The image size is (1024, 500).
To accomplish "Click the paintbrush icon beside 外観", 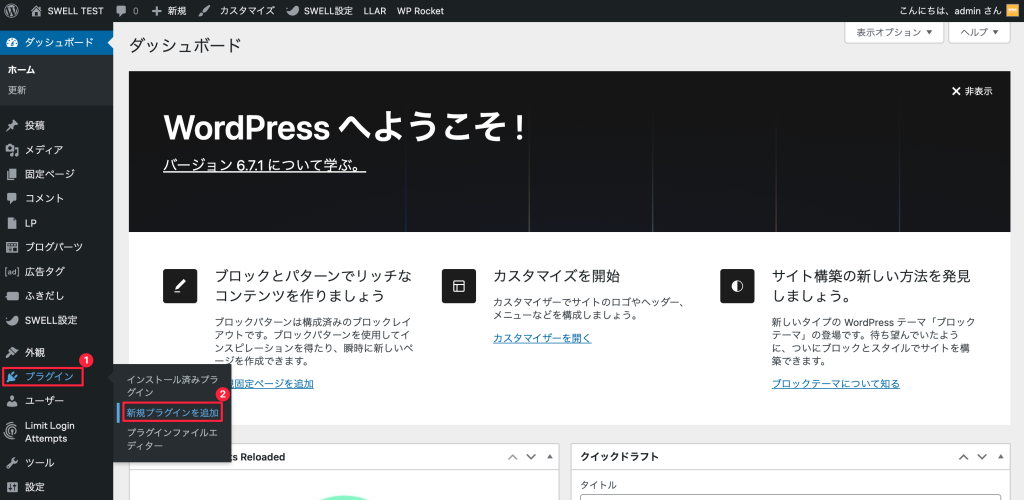I will tap(12, 352).
